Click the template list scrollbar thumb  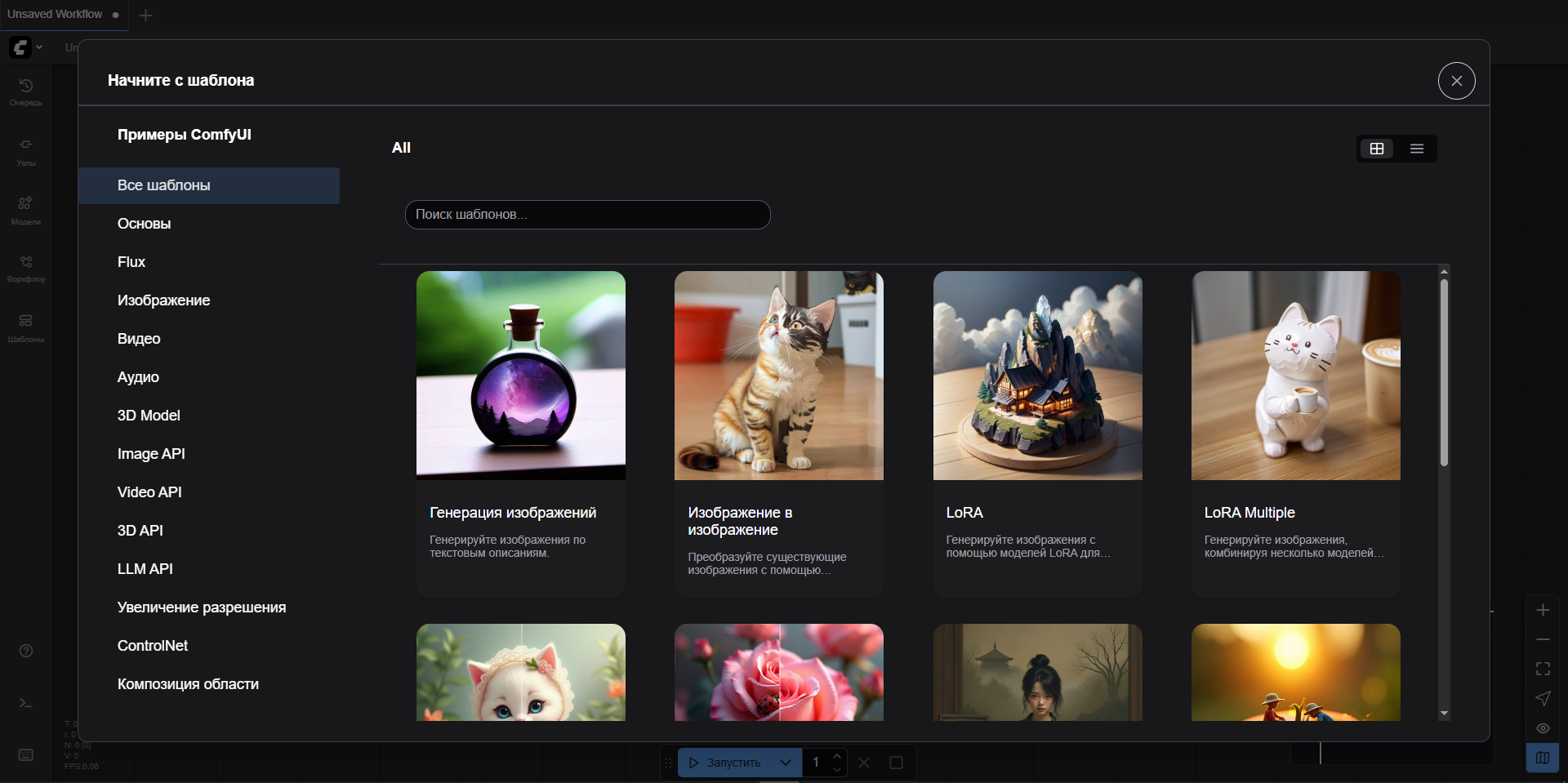tap(1444, 373)
